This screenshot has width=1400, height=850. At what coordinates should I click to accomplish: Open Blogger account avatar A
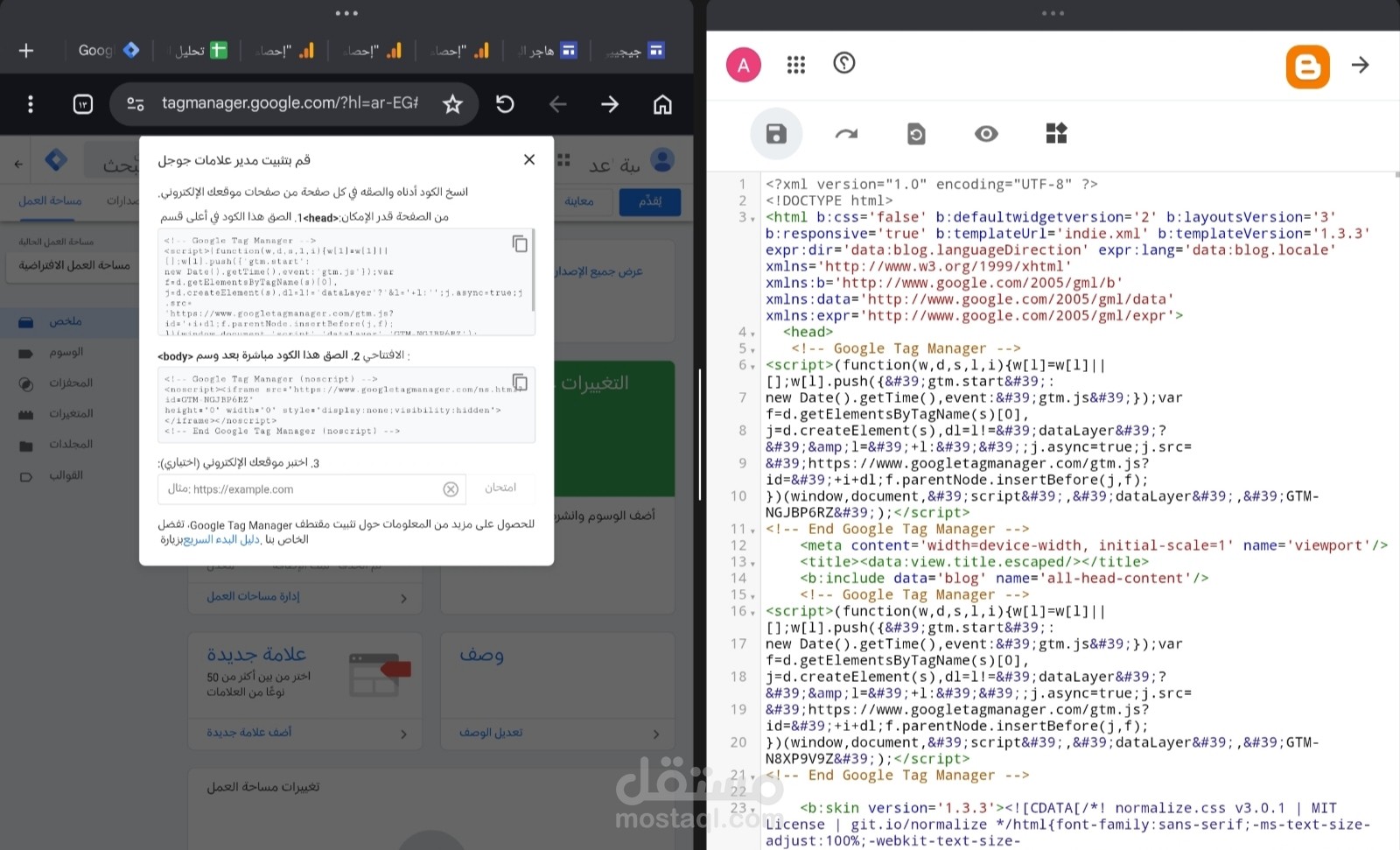[x=744, y=65]
